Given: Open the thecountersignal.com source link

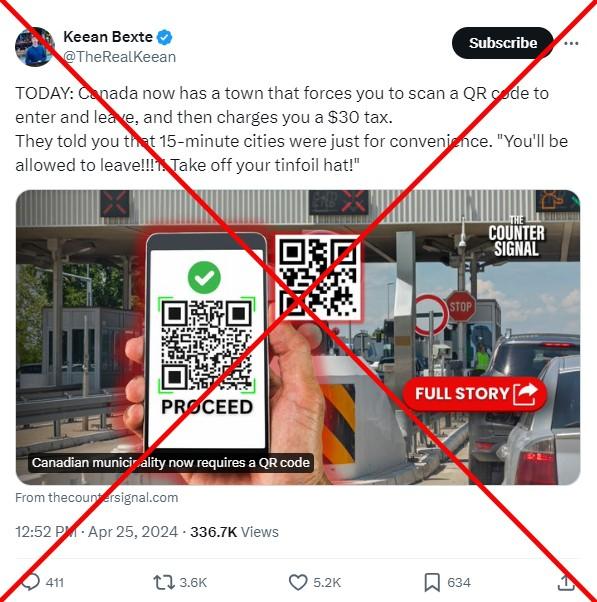Looking at the screenshot, I should [97, 498].
